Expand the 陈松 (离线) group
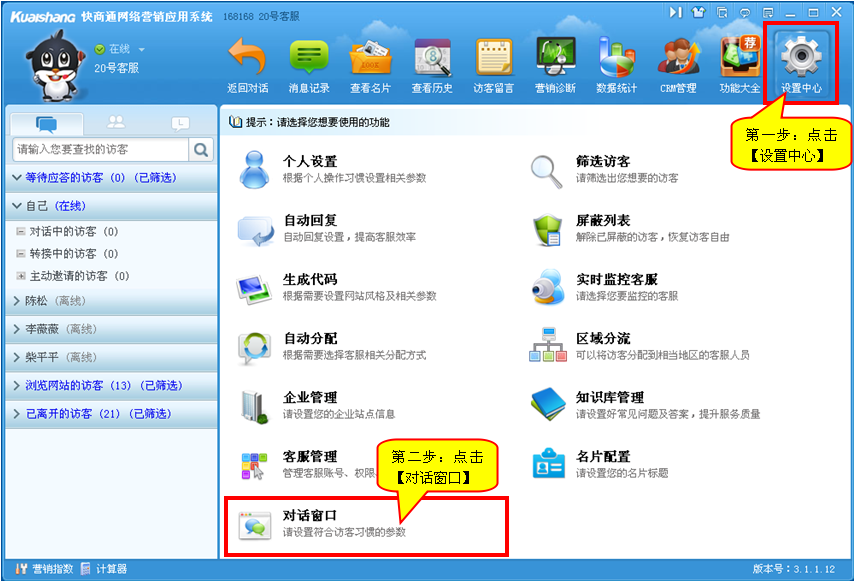The height and width of the screenshot is (581, 855). tap(17, 301)
